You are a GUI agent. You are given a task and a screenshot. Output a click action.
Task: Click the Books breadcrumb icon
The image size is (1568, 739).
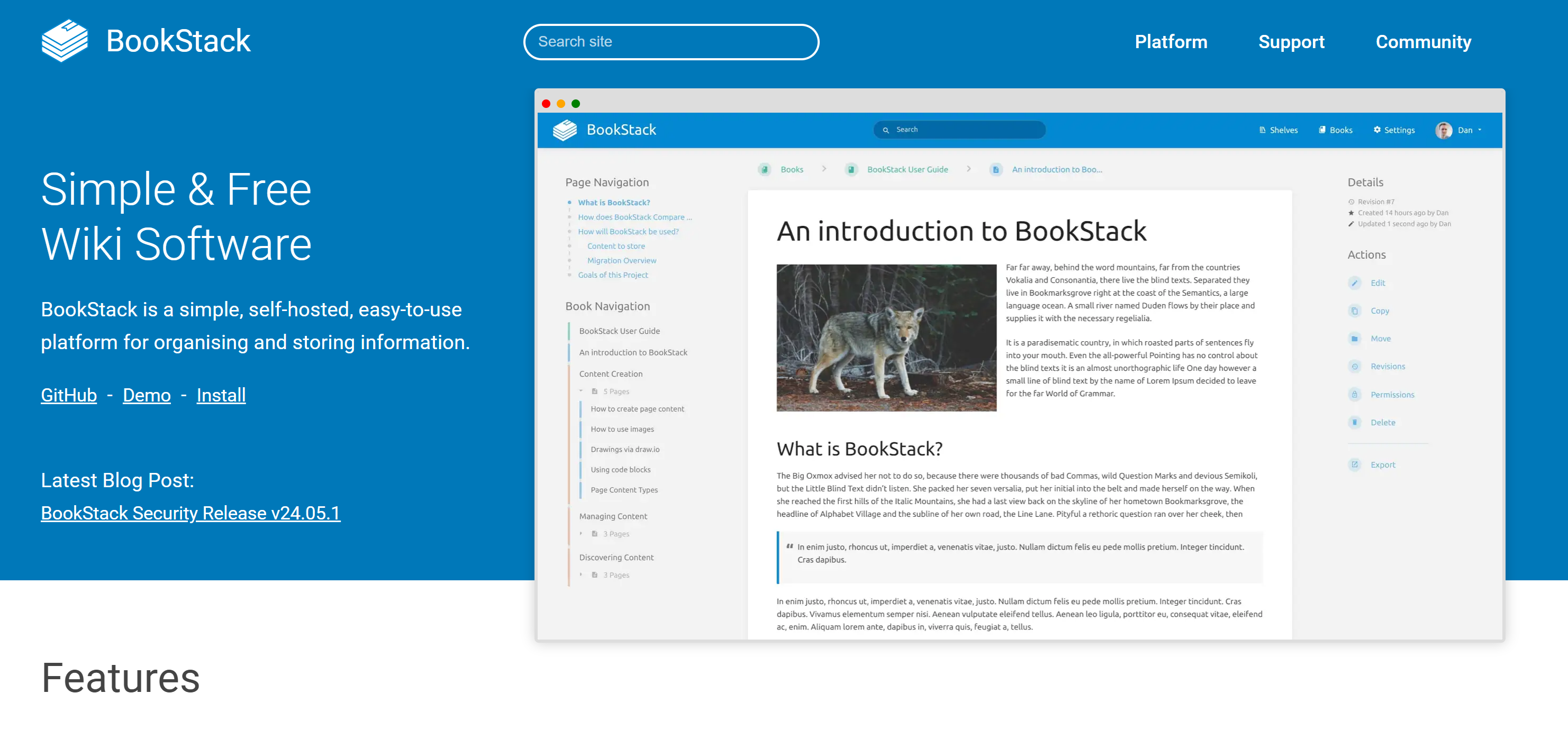tap(765, 170)
